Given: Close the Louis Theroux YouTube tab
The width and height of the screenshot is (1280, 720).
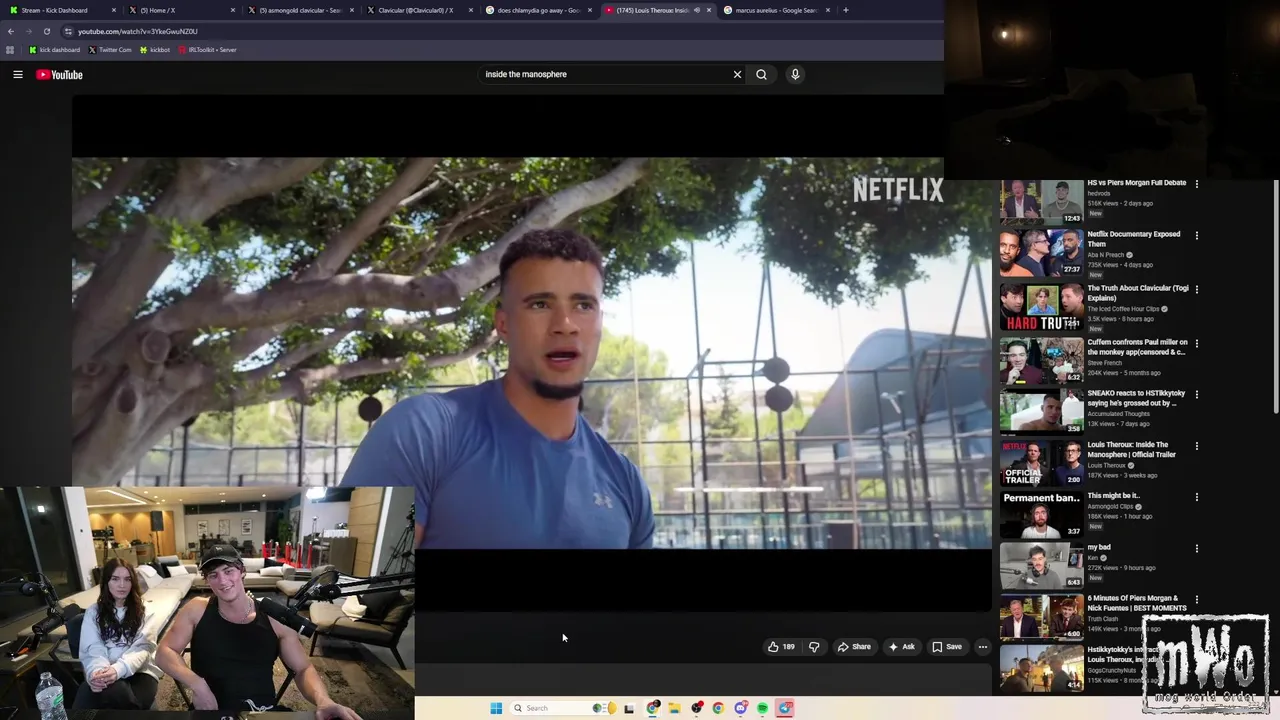Looking at the screenshot, I should pyautogui.click(x=709, y=10).
